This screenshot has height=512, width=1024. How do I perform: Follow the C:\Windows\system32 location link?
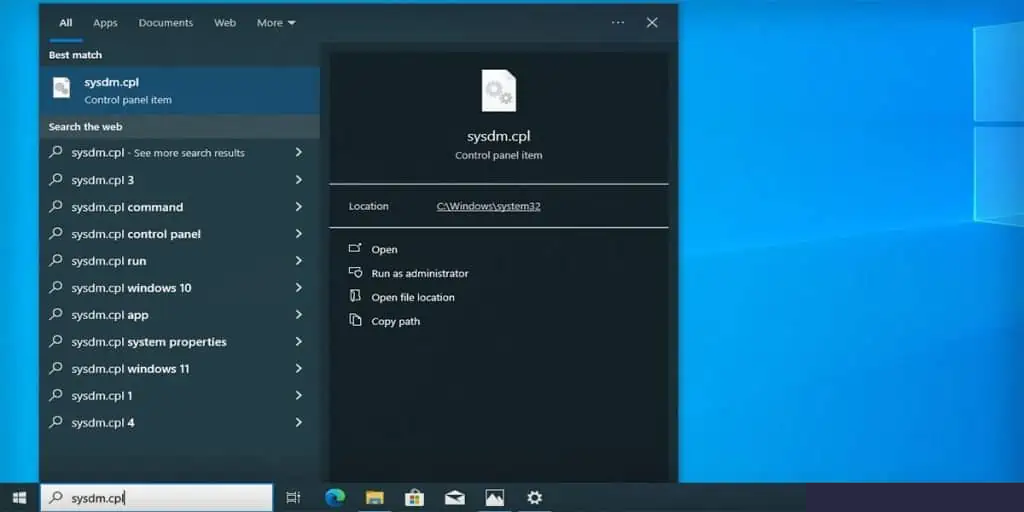click(x=488, y=206)
